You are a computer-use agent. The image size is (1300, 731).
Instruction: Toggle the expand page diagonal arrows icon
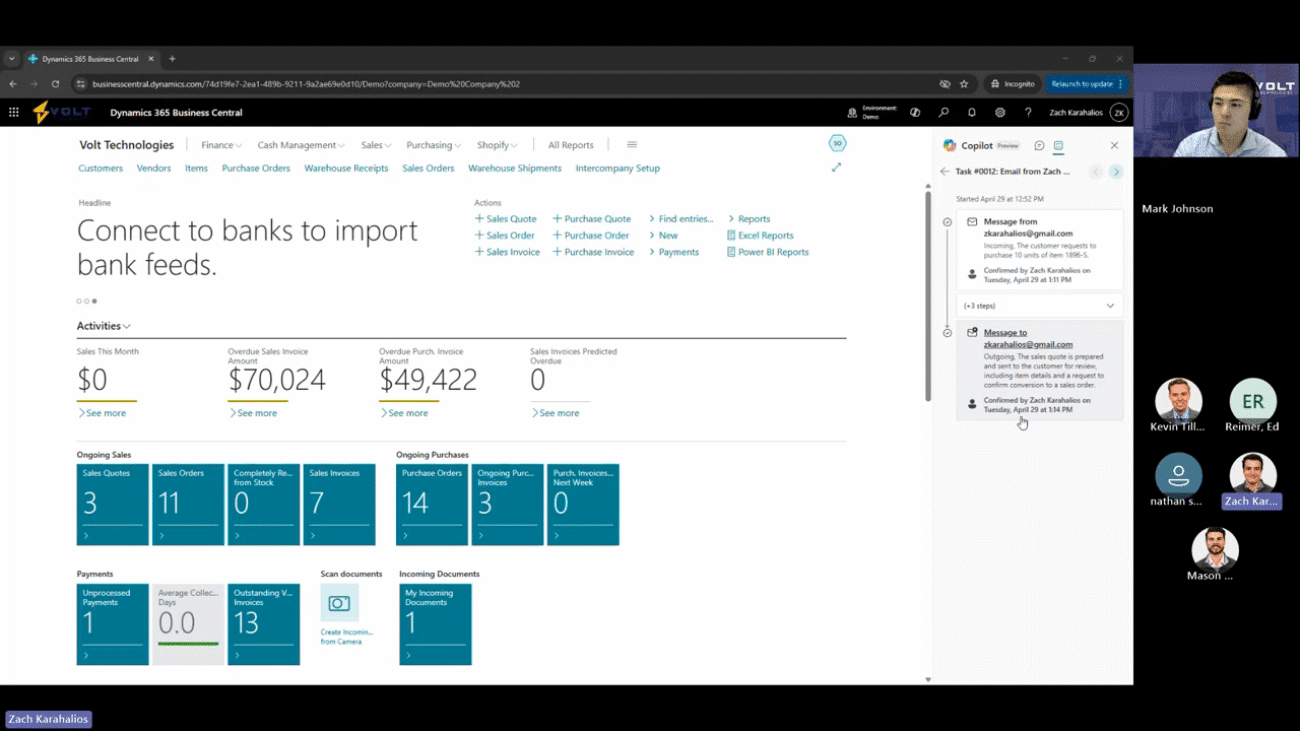pos(836,168)
